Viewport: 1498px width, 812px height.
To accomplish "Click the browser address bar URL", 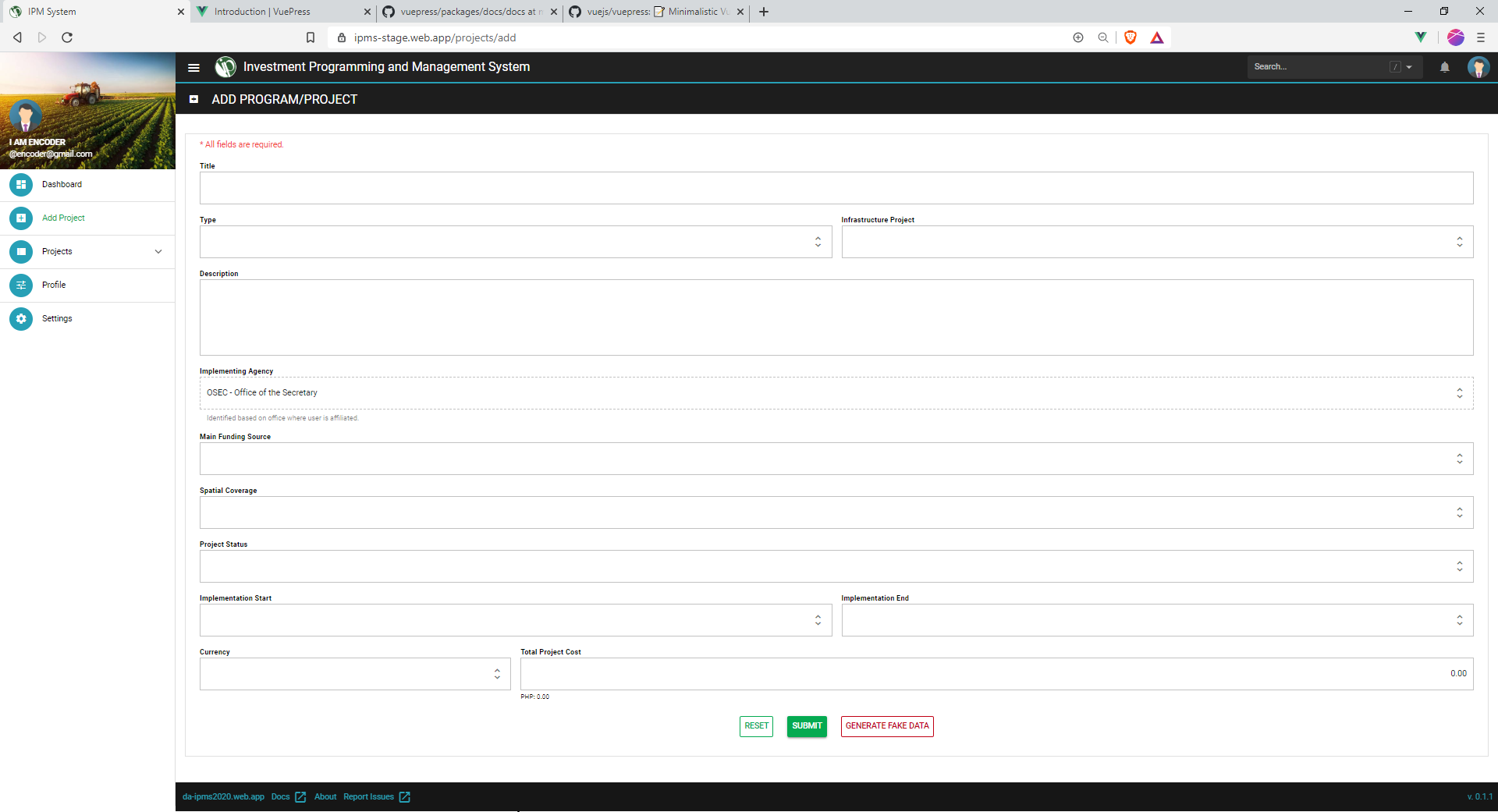I will [x=435, y=37].
